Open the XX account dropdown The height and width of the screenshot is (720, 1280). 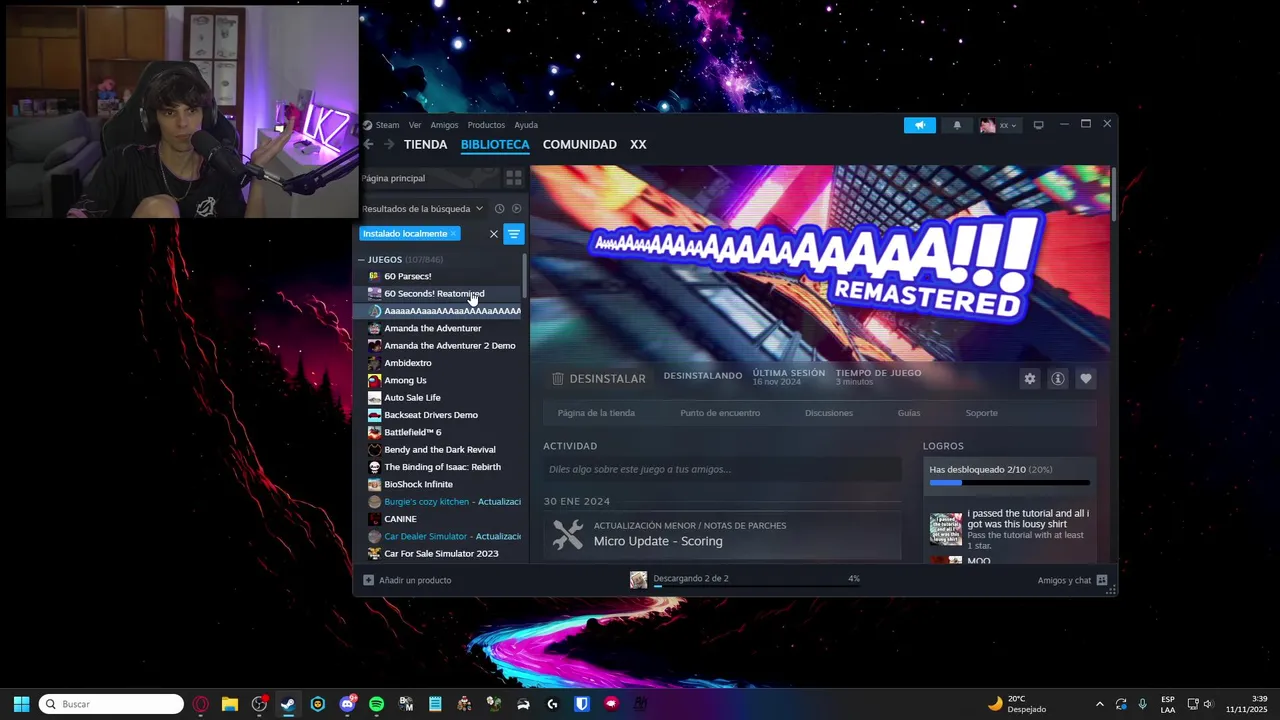(998, 125)
